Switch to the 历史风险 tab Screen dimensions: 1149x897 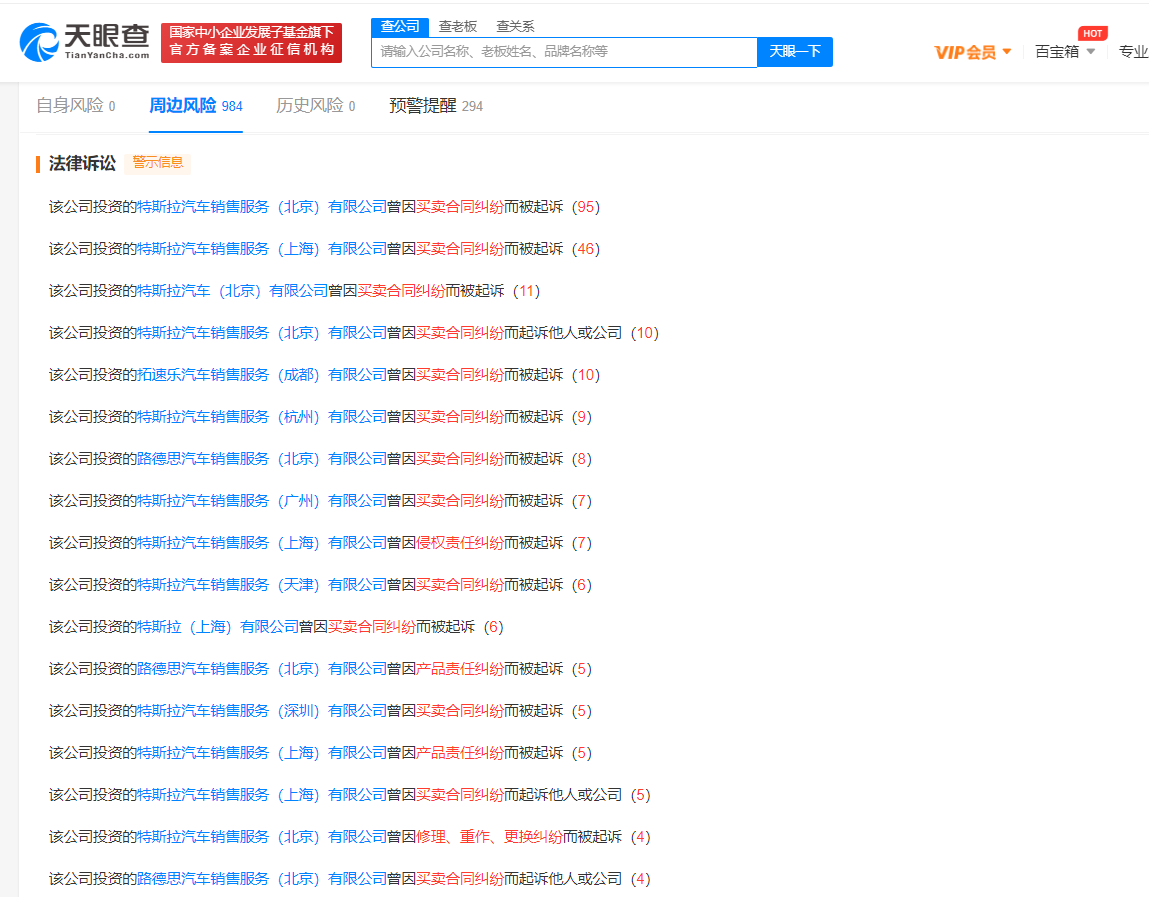coord(315,106)
